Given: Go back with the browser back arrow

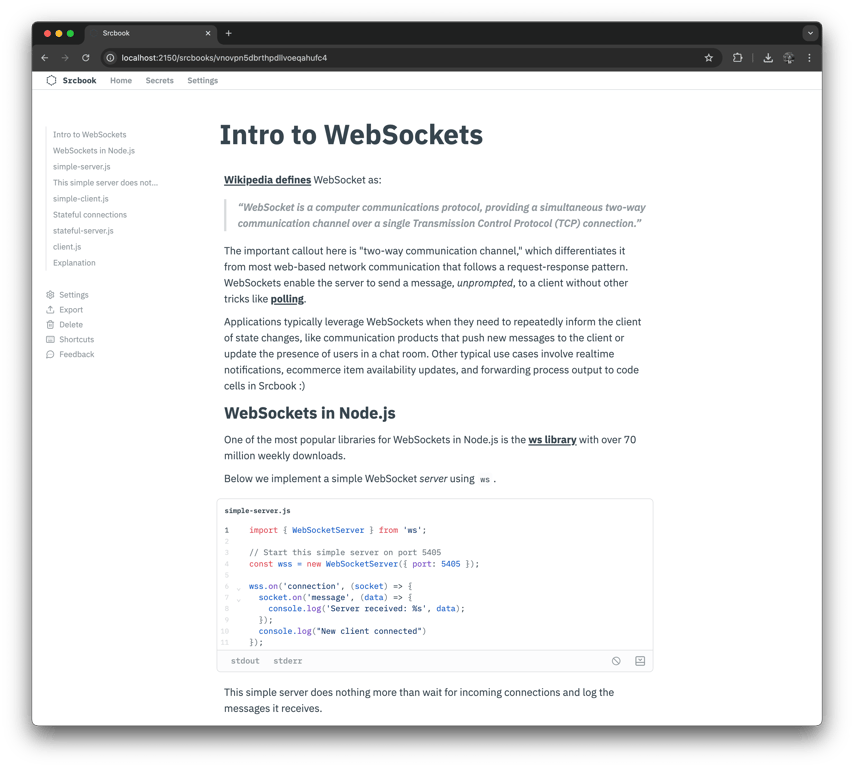Looking at the screenshot, I should 45,58.
